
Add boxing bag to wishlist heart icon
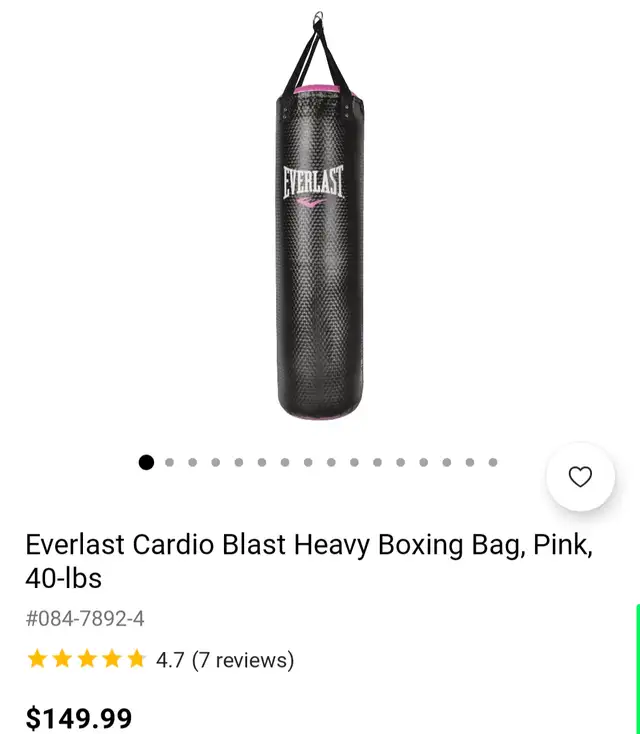click(580, 477)
